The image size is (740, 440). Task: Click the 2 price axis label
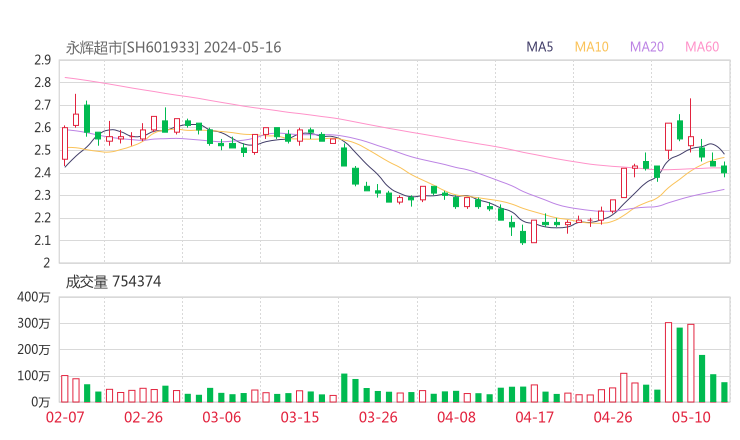(x=47, y=263)
